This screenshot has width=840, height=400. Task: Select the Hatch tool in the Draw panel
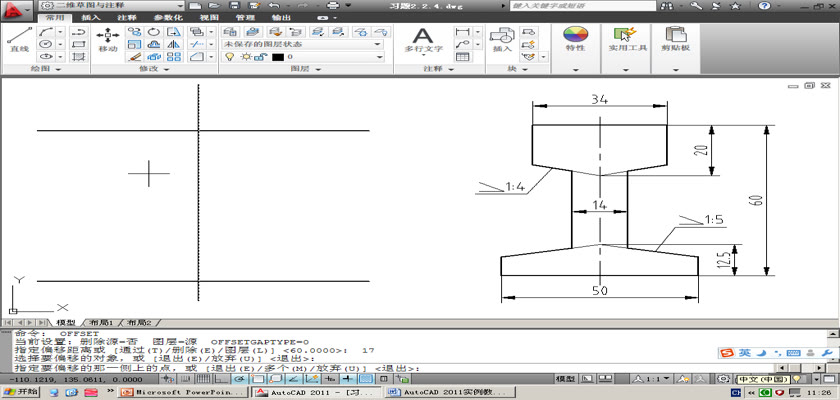pos(79,56)
